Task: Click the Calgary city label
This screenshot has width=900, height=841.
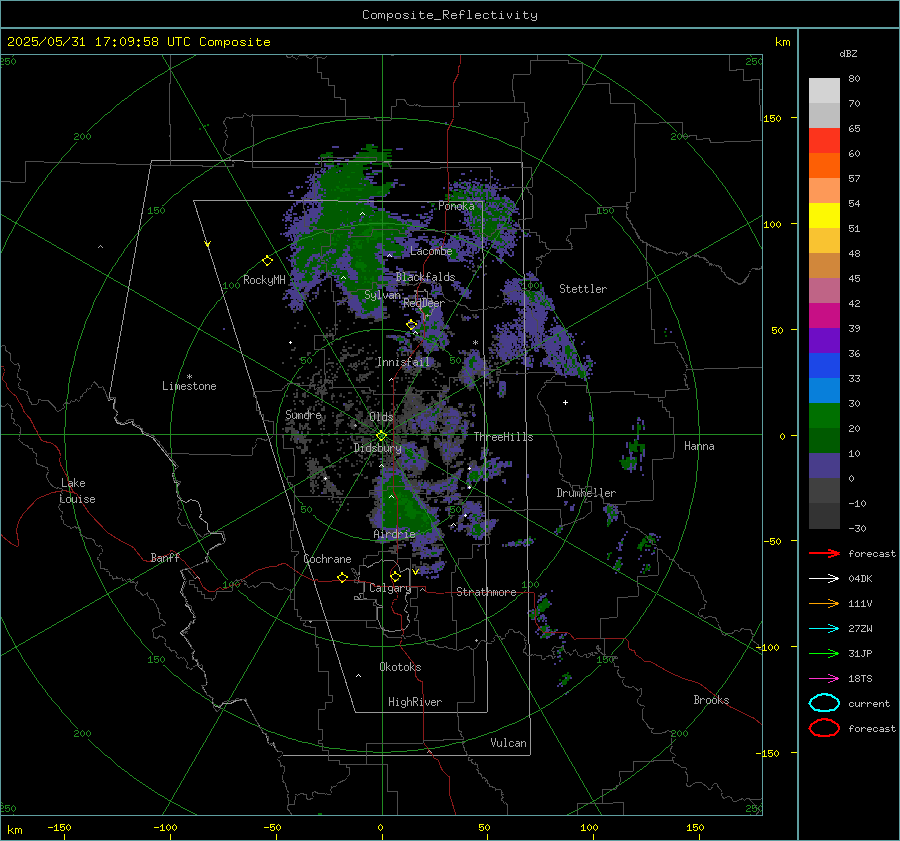Action: [390, 588]
